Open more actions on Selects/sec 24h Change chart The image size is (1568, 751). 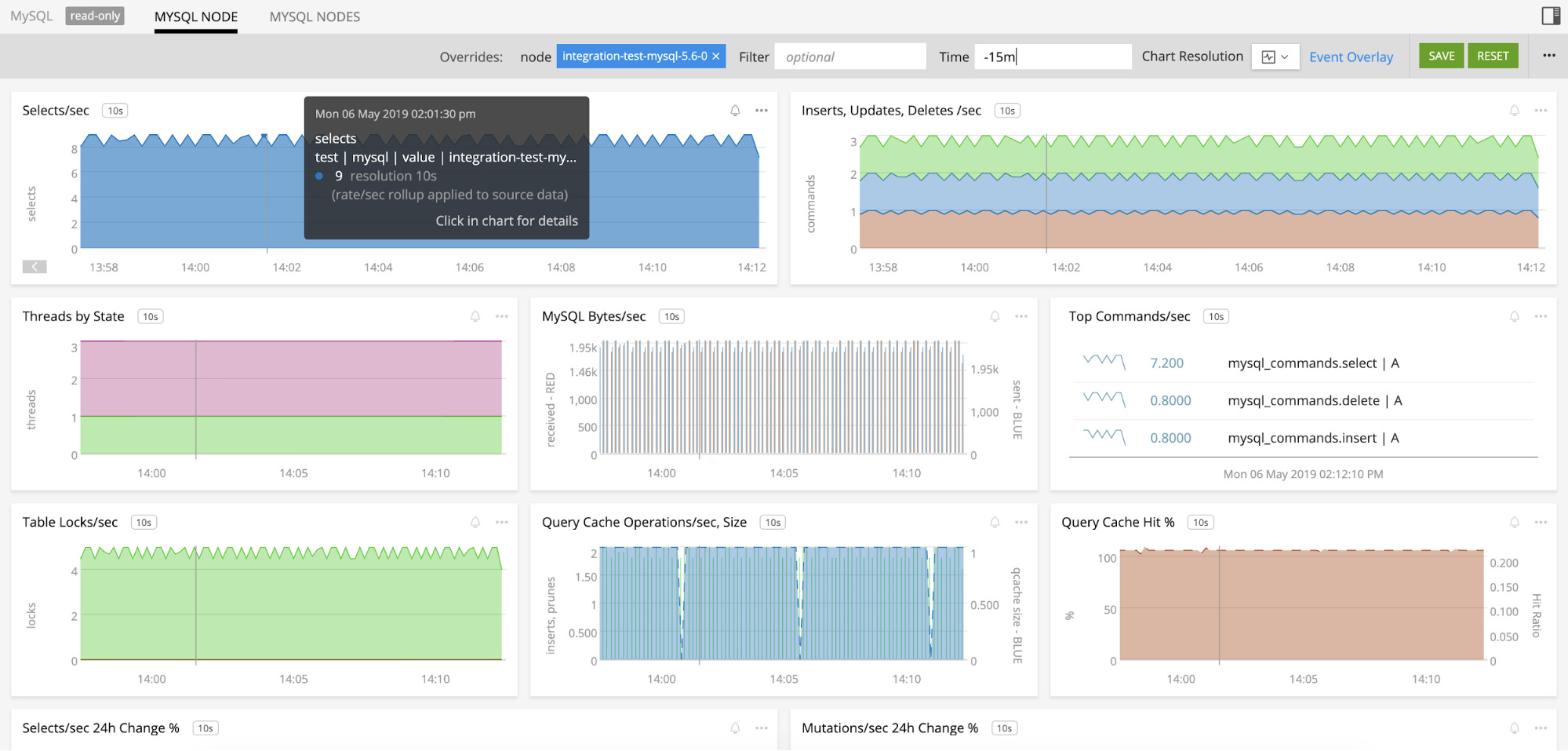click(x=762, y=728)
